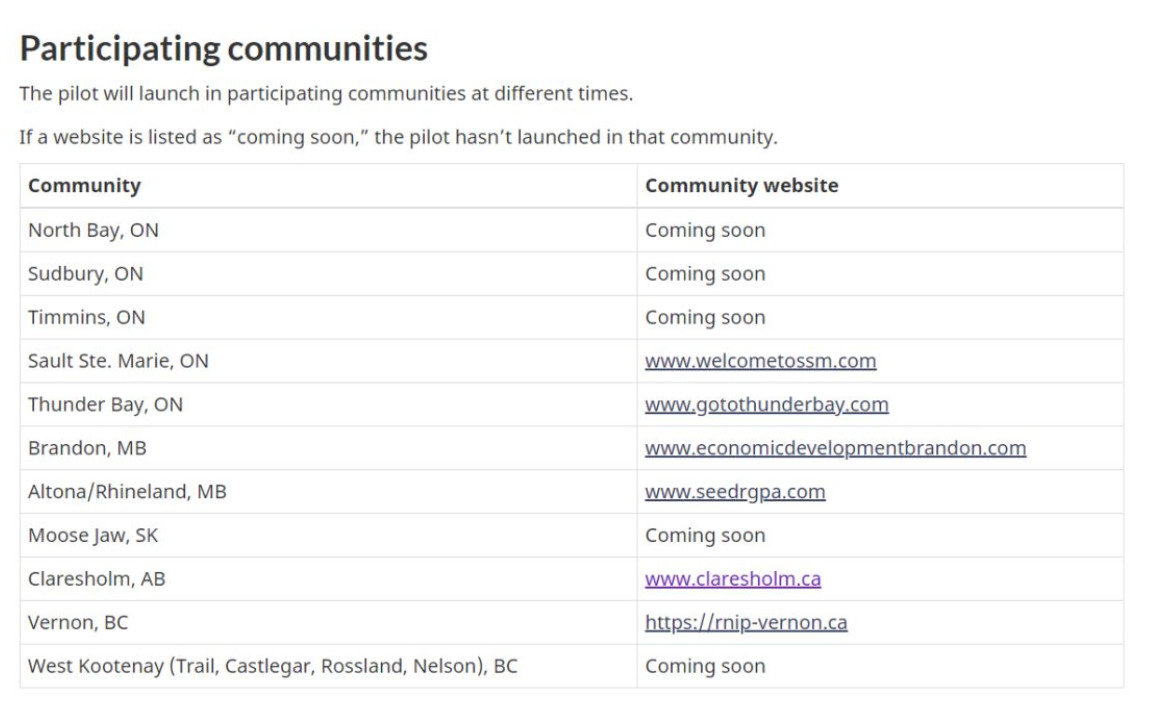This screenshot has height=722, width=1156.
Task: Click the Timmins, ON community cell
Action: click(86, 318)
